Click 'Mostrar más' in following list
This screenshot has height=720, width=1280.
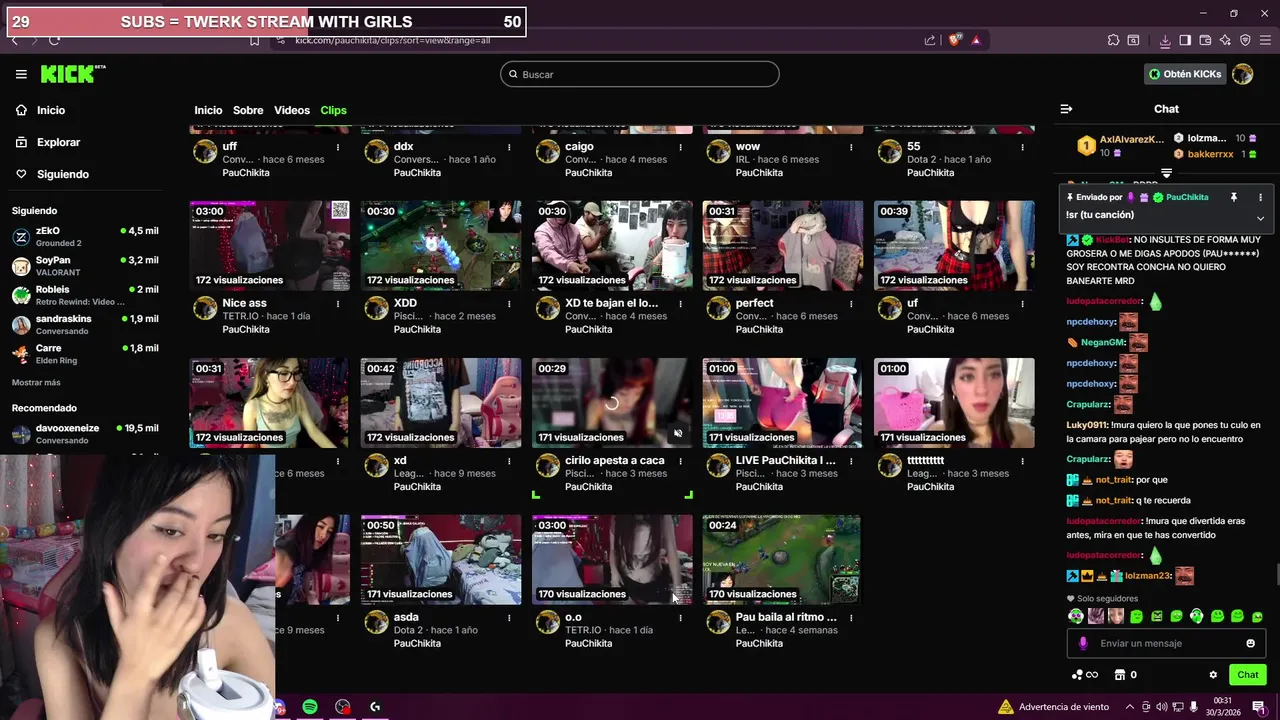(36, 382)
